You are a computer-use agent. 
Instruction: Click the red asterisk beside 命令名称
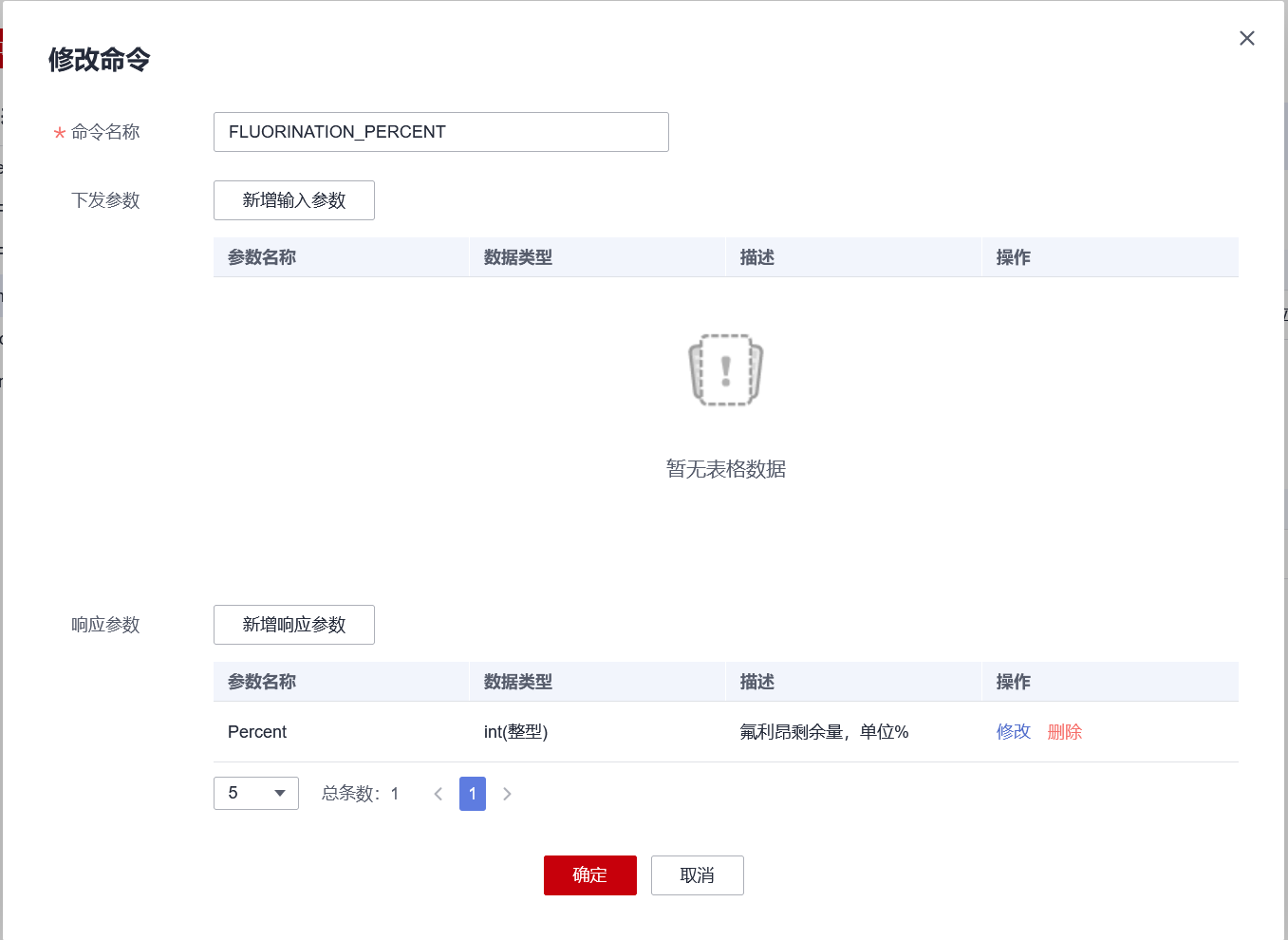coord(58,133)
